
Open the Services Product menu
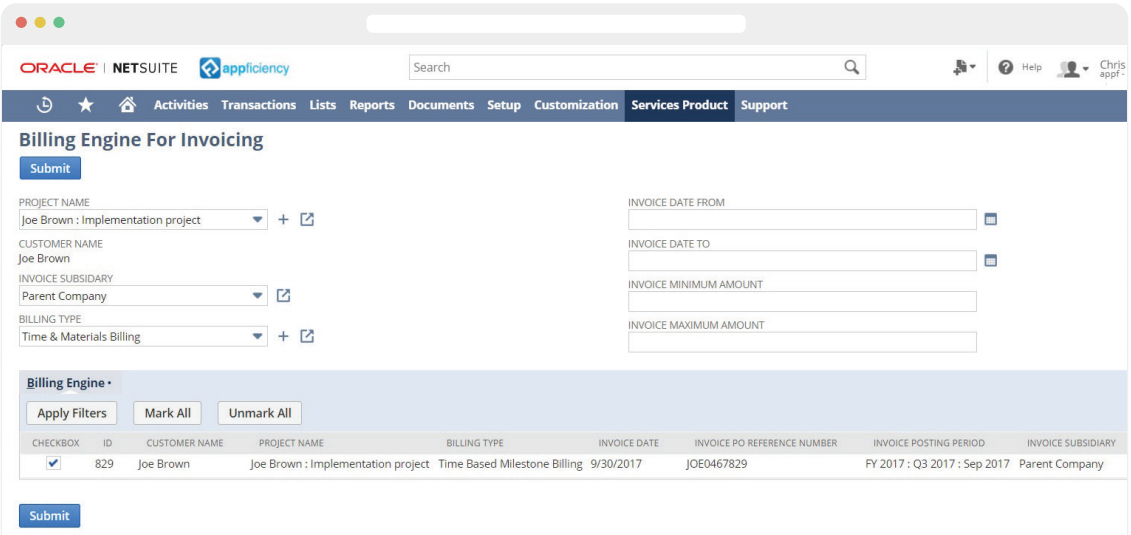click(679, 105)
